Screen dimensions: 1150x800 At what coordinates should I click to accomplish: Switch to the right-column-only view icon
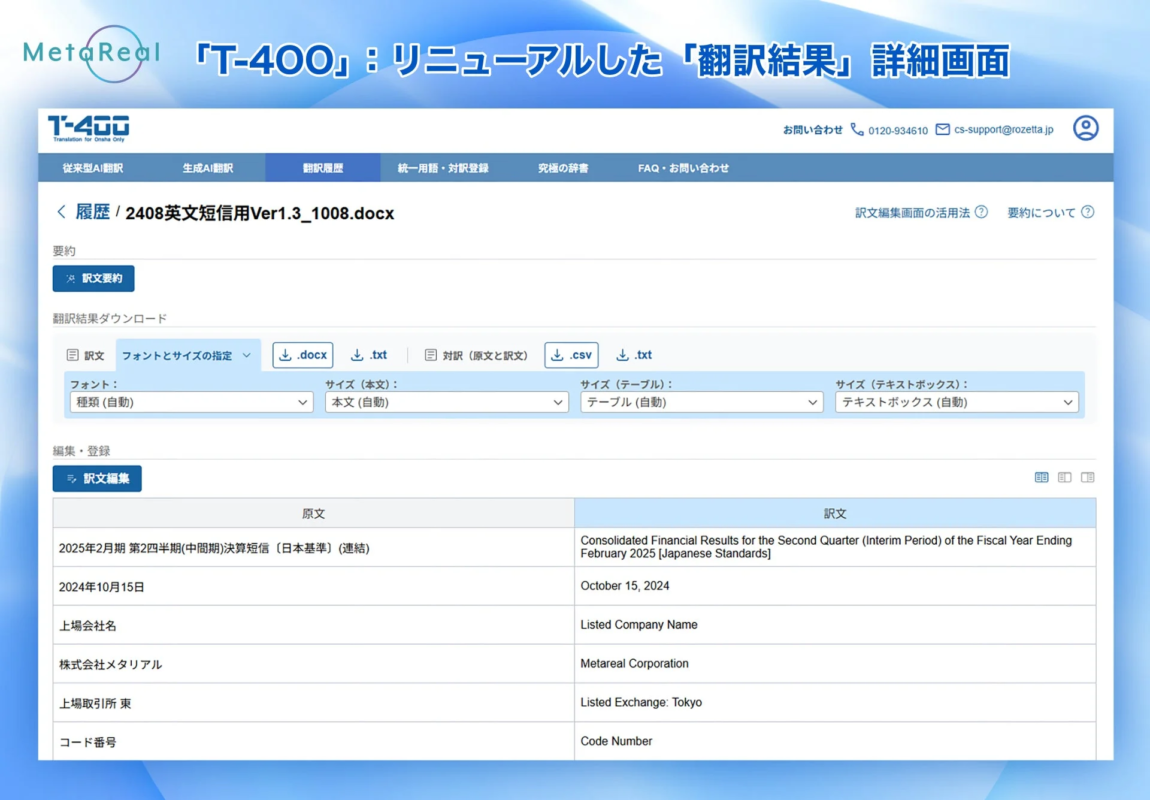1088,477
